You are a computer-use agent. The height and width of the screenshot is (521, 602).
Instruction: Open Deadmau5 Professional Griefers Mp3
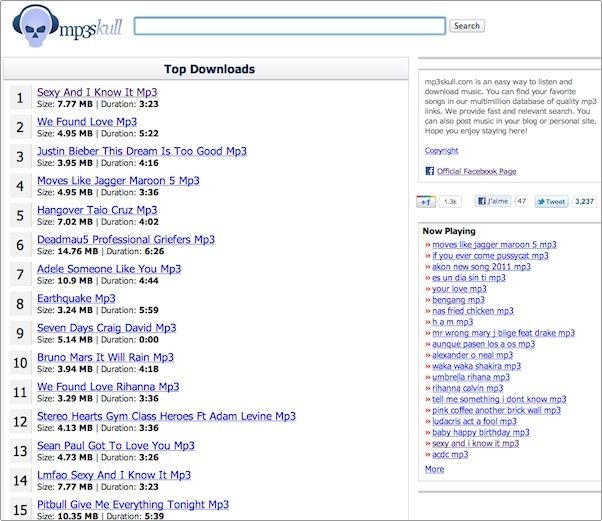pyautogui.click(x=126, y=240)
